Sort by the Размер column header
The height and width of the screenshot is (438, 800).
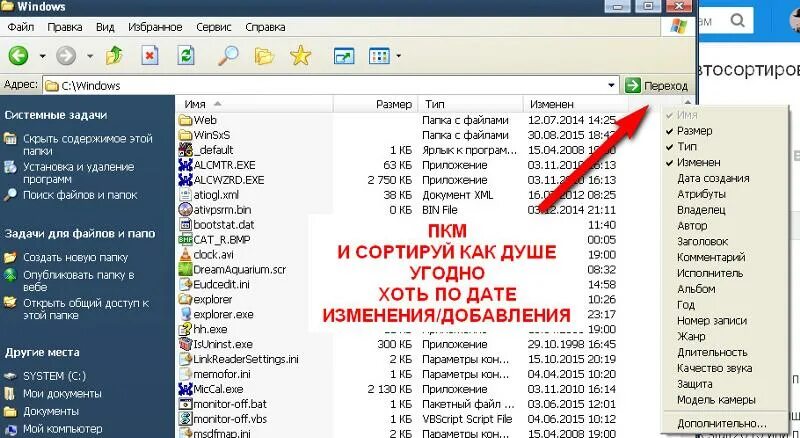coord(376,104)
